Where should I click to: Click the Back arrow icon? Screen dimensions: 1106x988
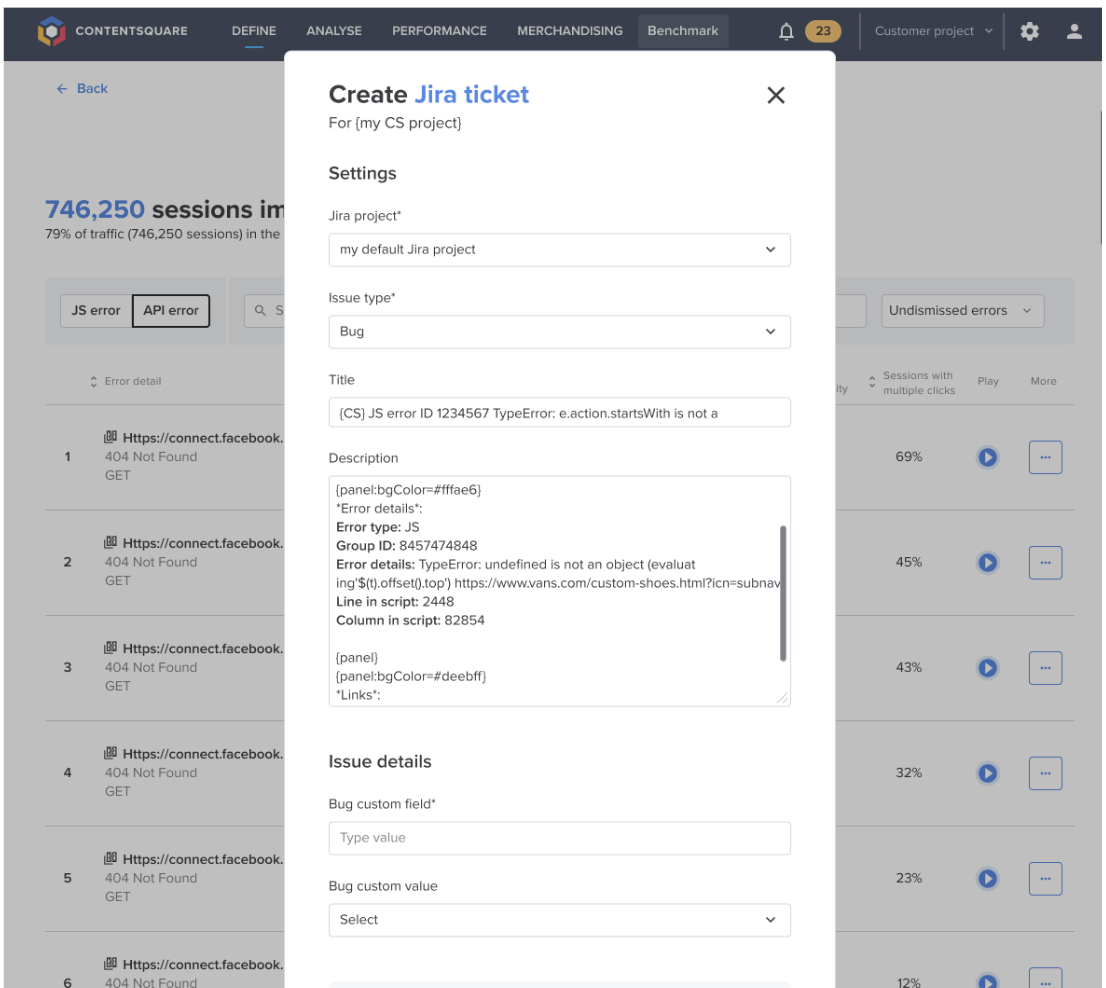pyautogui.click(x=62, y=89)
